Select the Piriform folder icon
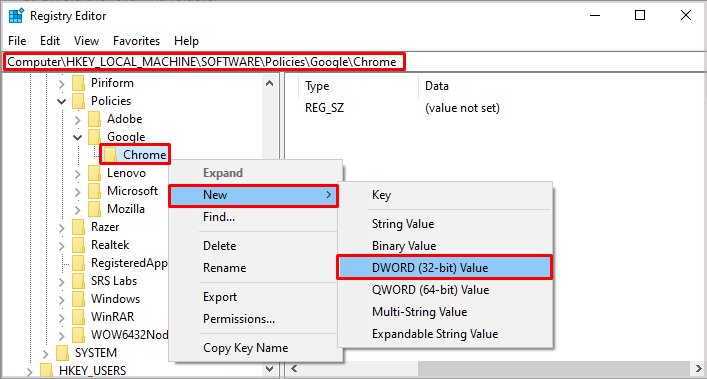Screen dimensions: 707x379 (x=78, y=83)
